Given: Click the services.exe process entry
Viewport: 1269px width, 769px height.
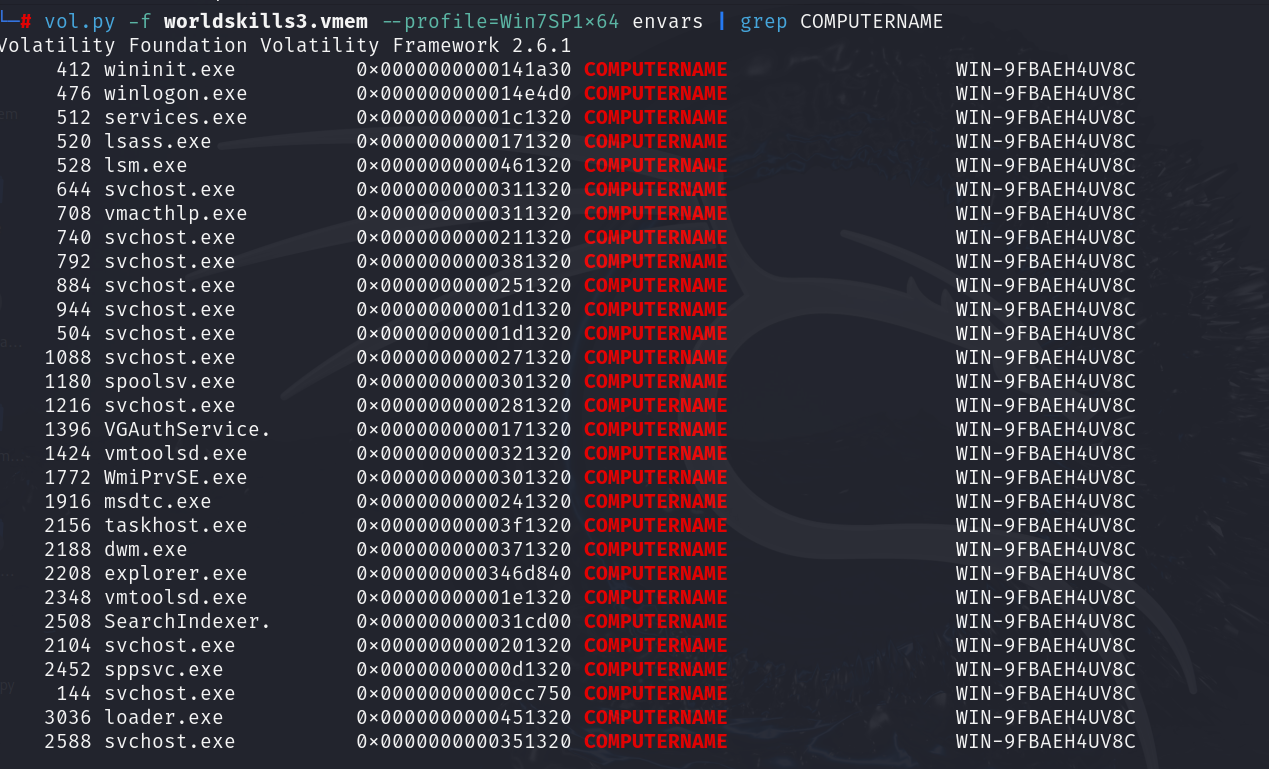Looking at the screenshot, I should point(175,118).
